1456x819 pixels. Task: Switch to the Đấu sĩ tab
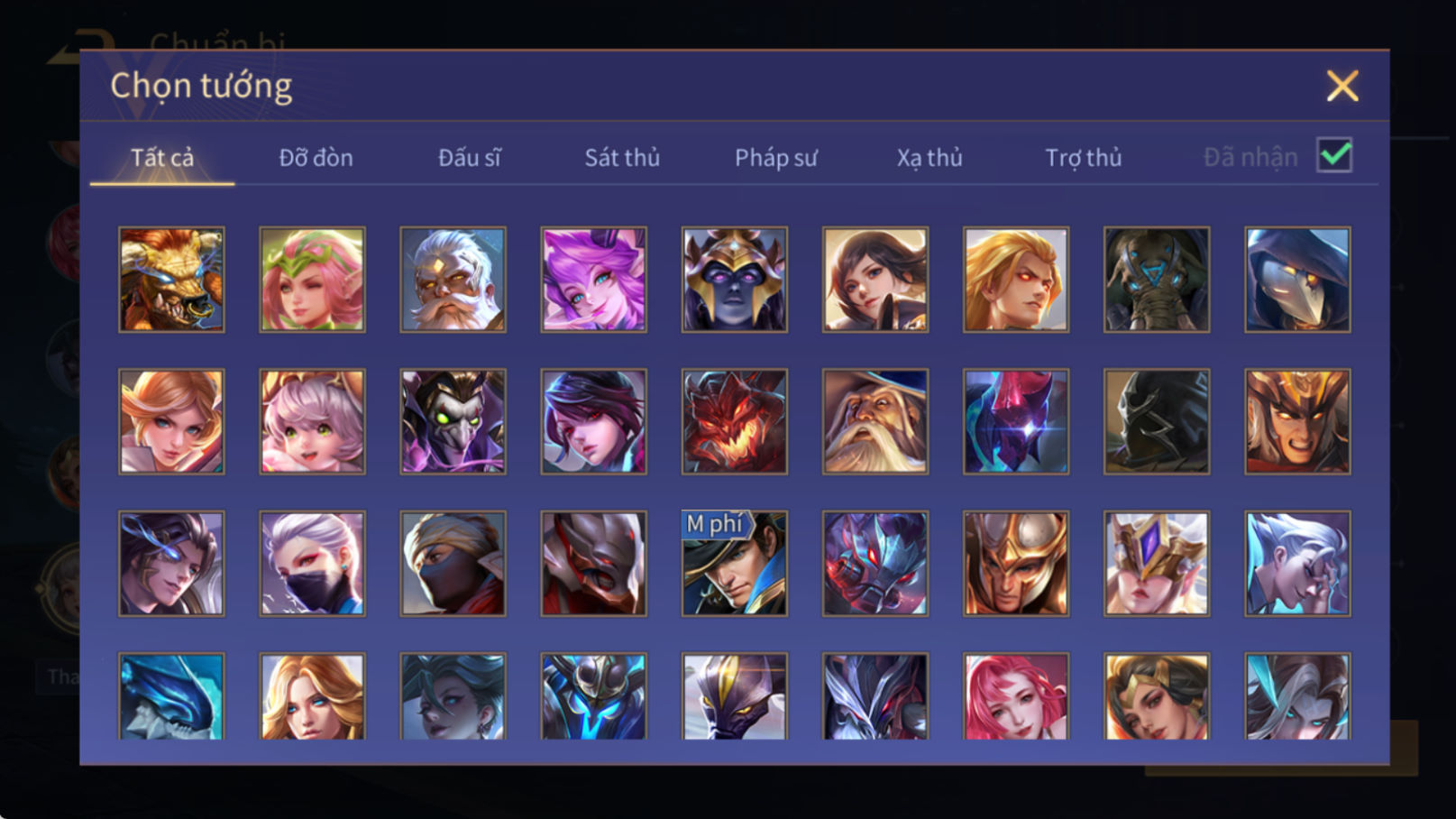point(469,158)
